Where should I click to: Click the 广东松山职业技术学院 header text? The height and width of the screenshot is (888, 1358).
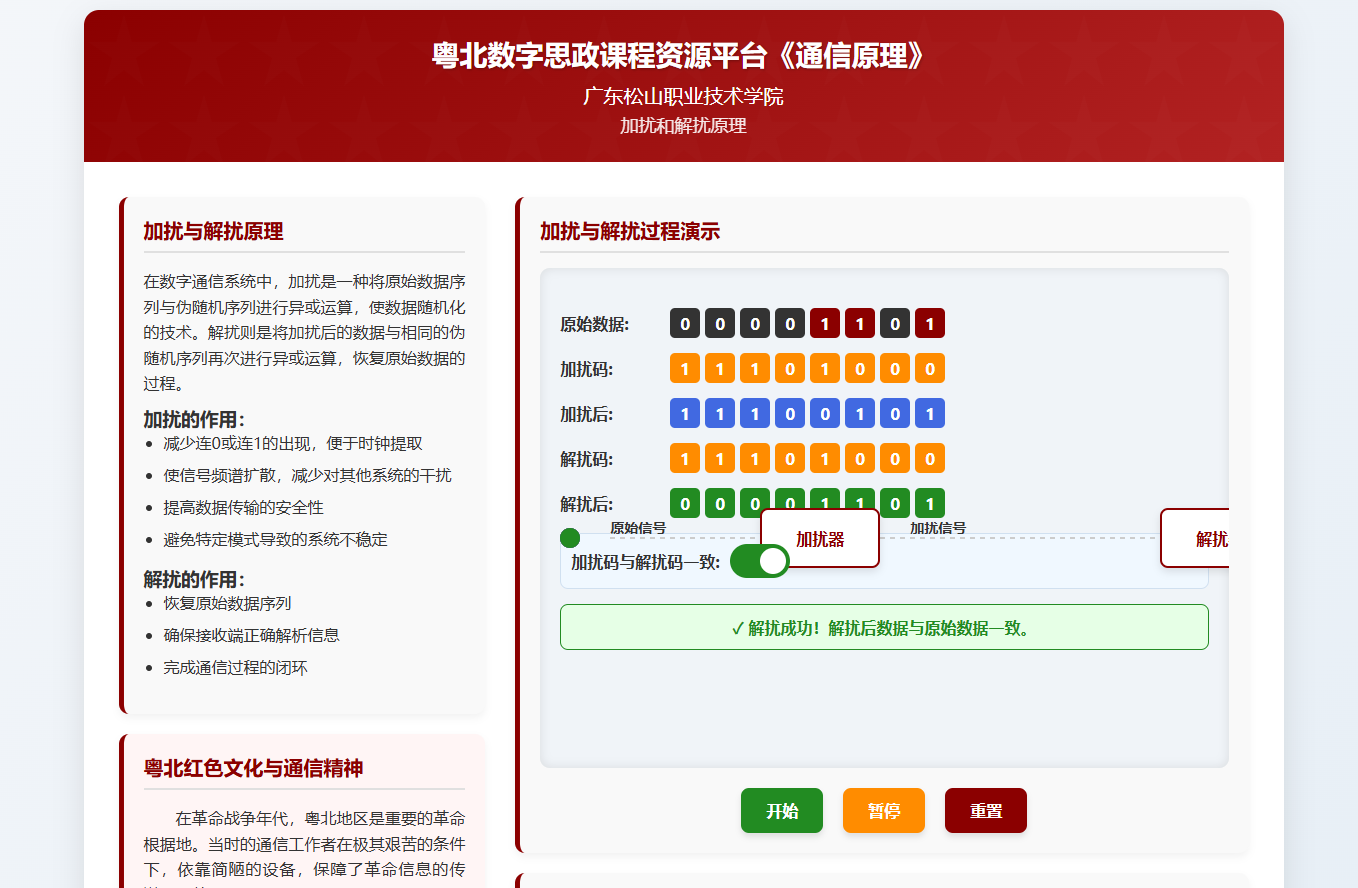pyautogui.click(x=683, y=97)
